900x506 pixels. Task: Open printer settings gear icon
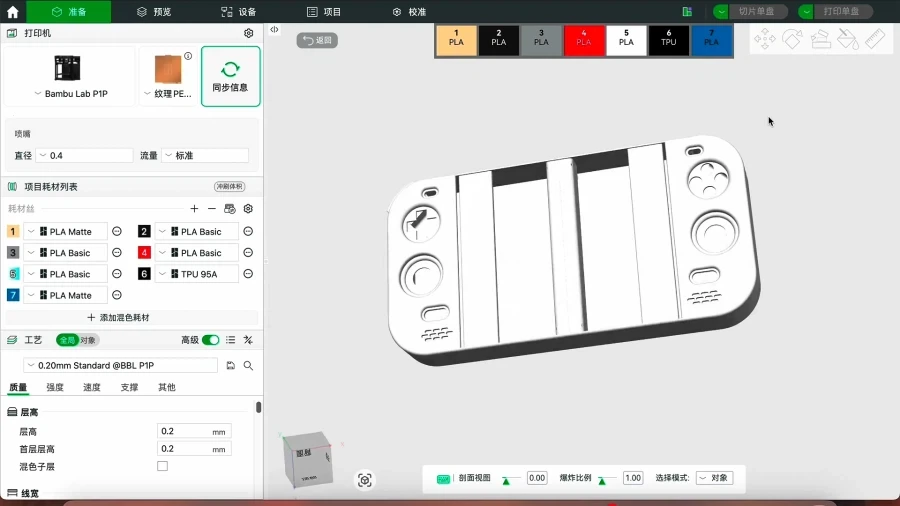(x=249, y=33)
